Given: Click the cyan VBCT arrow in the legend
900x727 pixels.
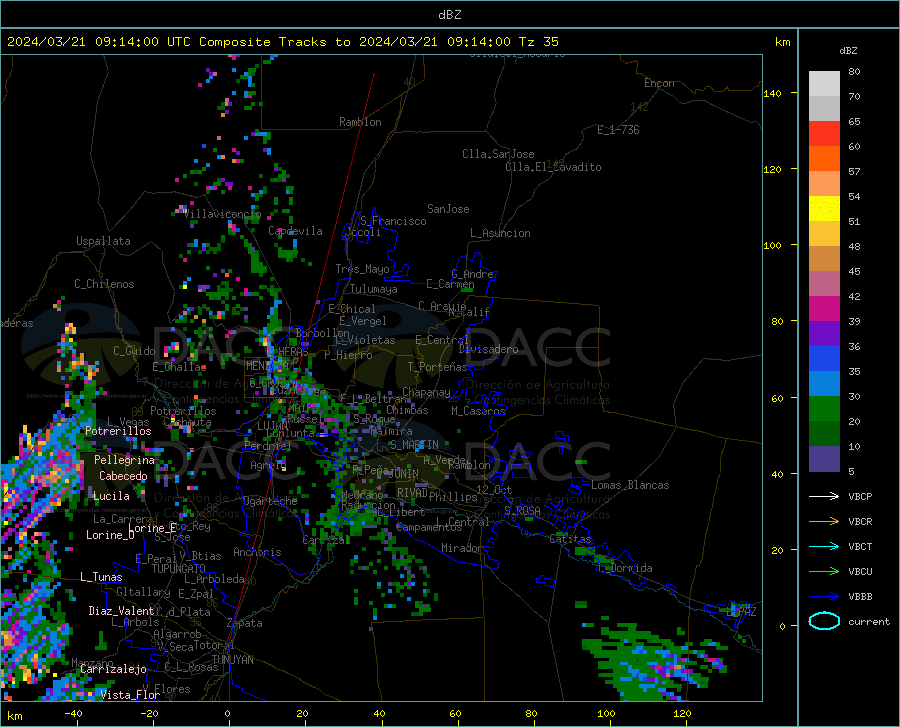Looking at the screenshot, I should pyautogui.click(x=824, y=546).
